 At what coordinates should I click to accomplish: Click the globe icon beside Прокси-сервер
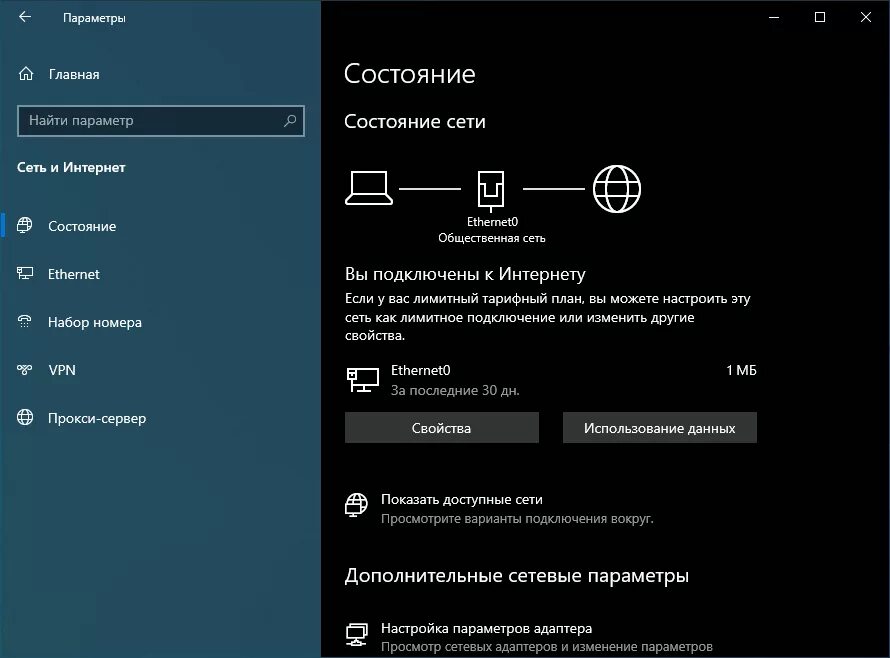click(x=24, y=417)
